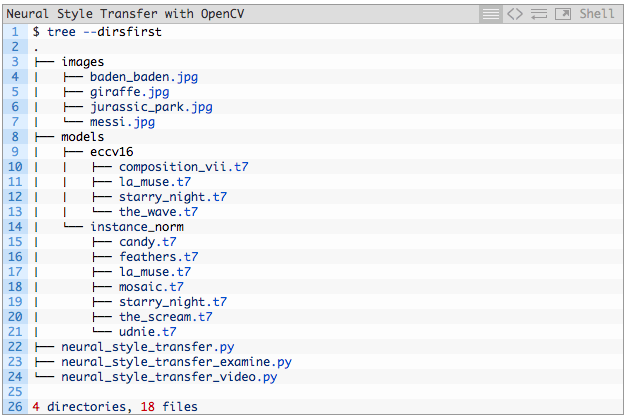The image size is (627, 417).
Task: Select candy.t7 model file
Action: [147, 242]
